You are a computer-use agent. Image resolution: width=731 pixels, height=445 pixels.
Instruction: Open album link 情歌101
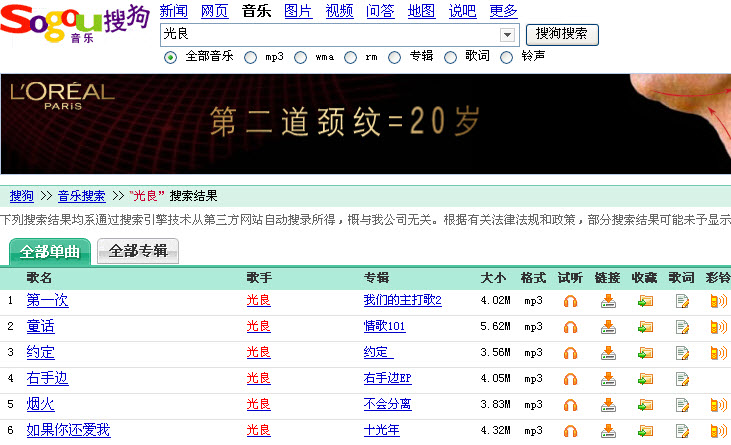(385, 326)
